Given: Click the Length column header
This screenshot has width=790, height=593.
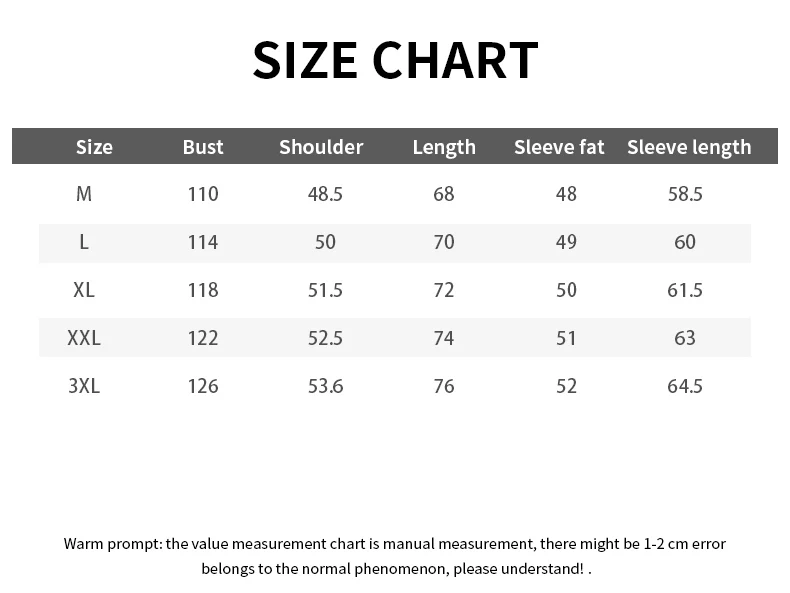Looking at the screenshot, I should (444, 147).
